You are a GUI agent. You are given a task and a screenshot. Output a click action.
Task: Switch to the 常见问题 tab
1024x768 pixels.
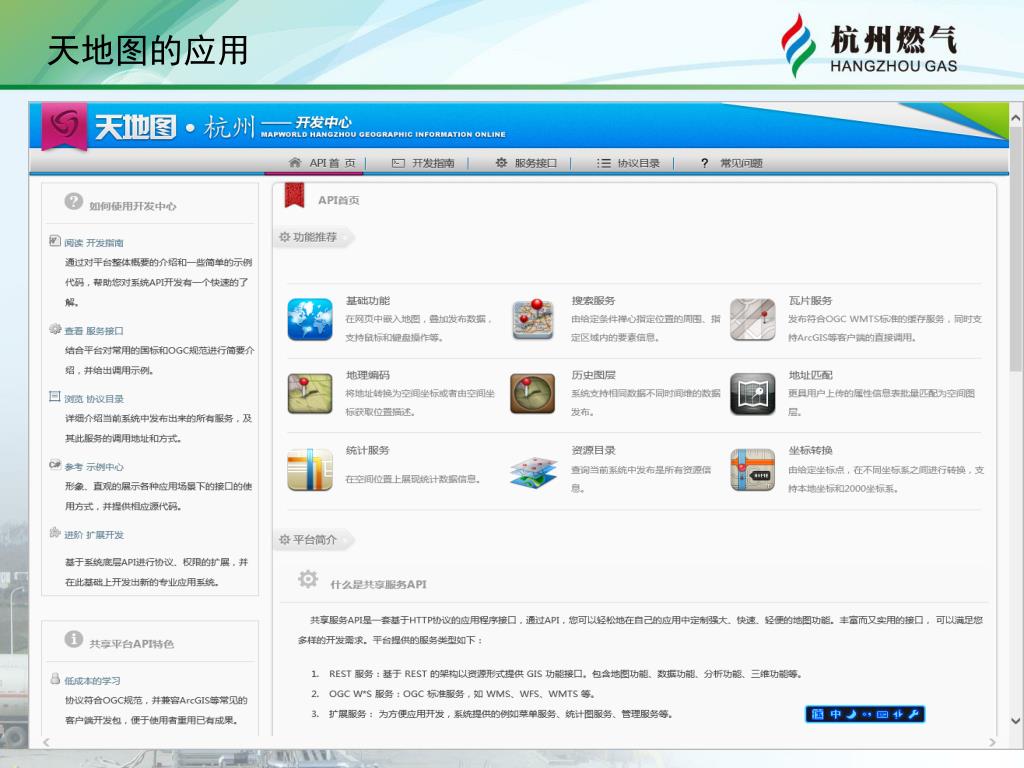731,163
